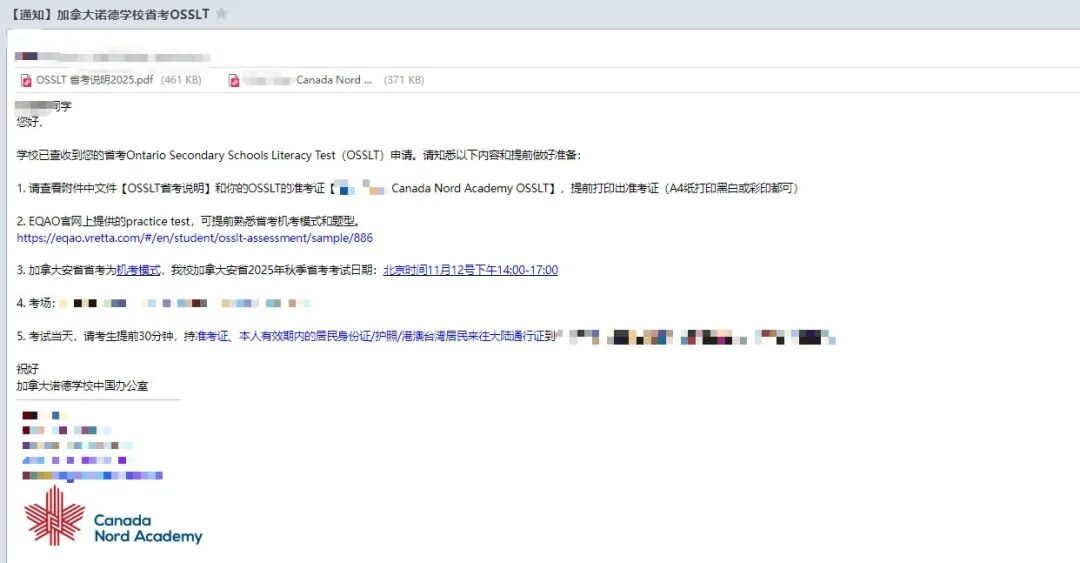Click the 祝好 closing line
The width and height of the screenshot is (1080, 563).
click(x=28, y=369)
